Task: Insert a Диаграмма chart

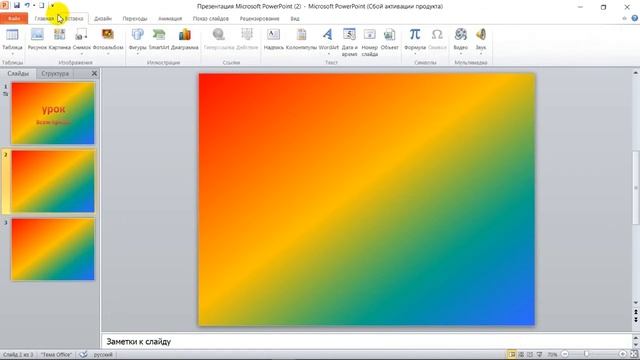Action: pos(184,40)
